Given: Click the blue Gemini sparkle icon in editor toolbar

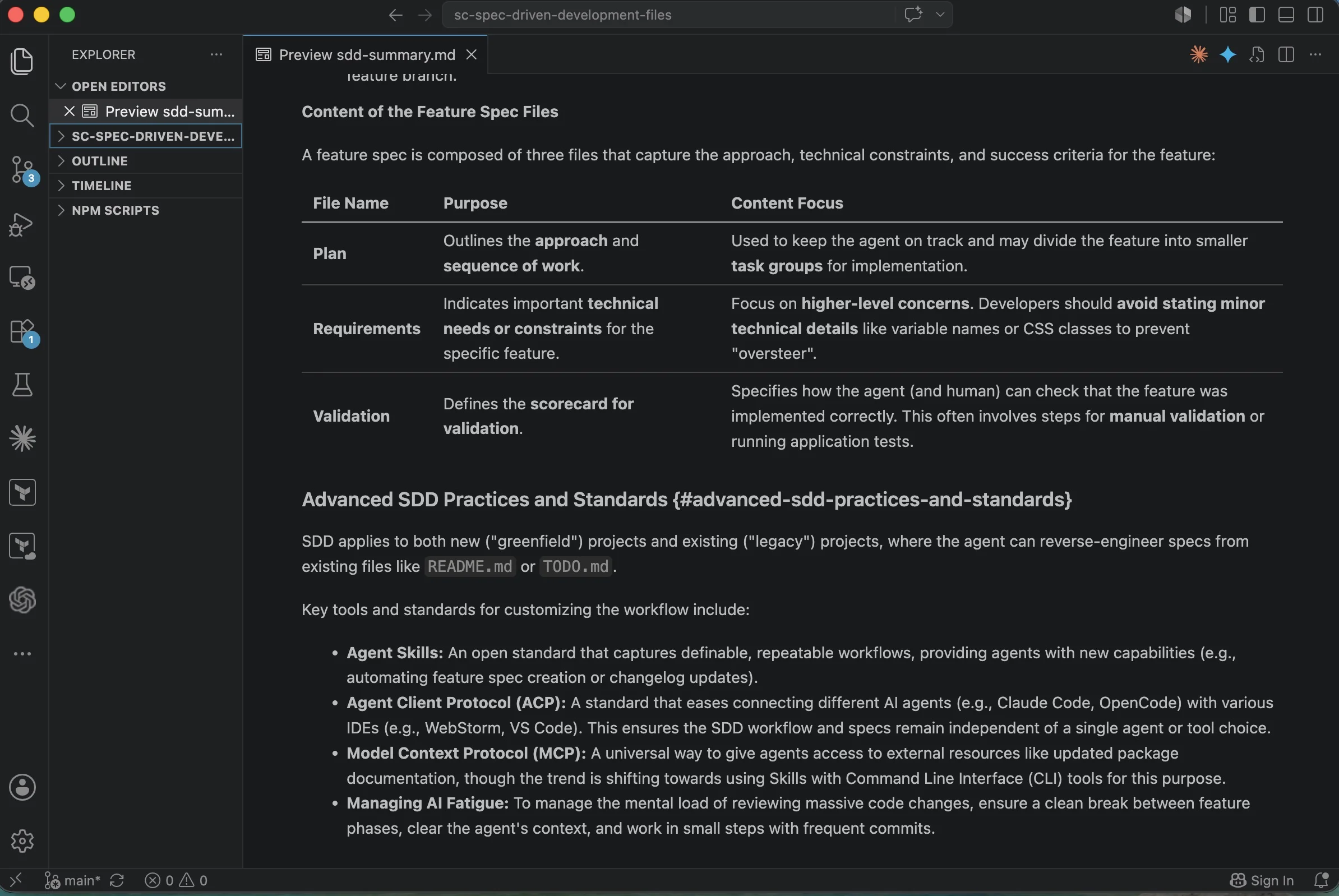Looking at the screenshot, I should click(1227, 54).
